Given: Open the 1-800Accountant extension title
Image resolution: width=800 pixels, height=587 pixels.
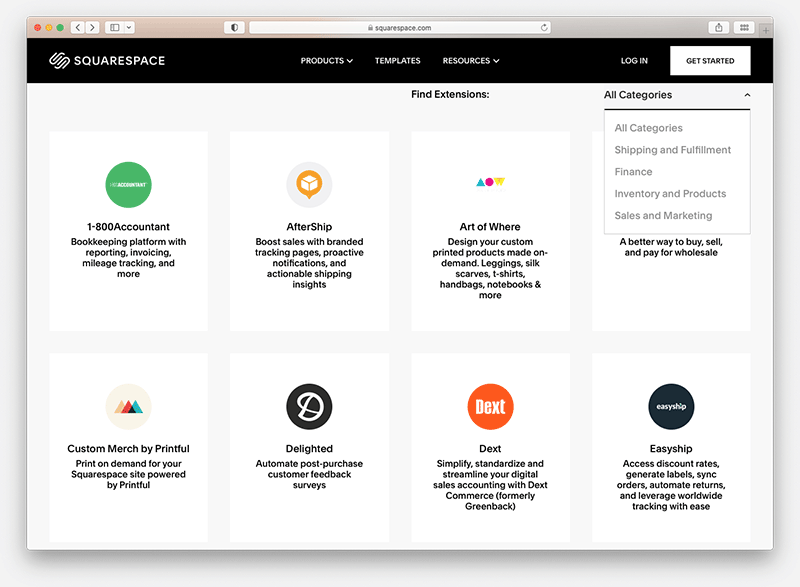Looking at the screenshot, I should (129, 227).
